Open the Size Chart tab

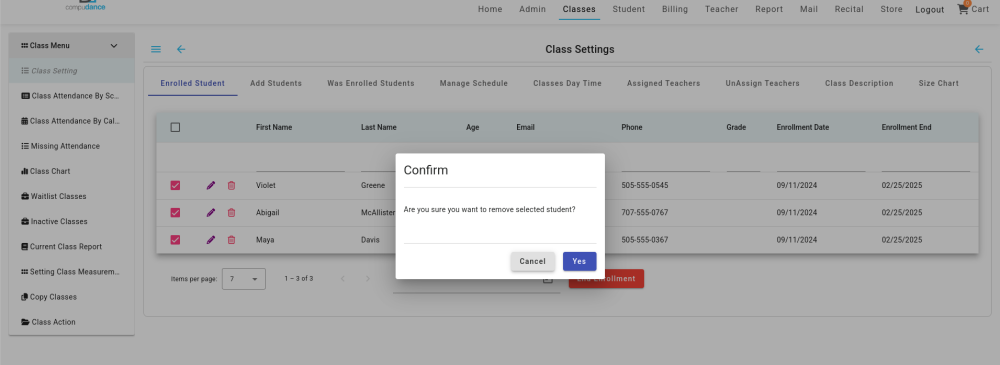[x=938, y=84]
